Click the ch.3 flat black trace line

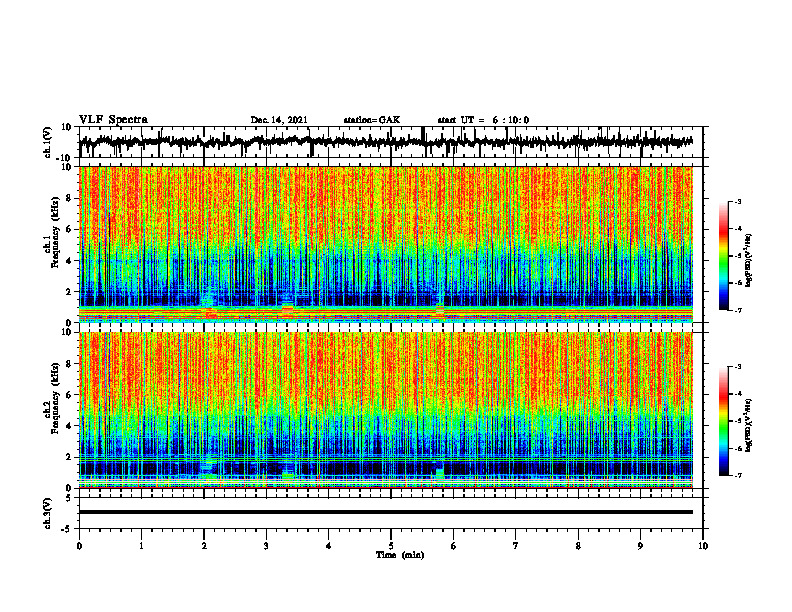click(386, 512)
